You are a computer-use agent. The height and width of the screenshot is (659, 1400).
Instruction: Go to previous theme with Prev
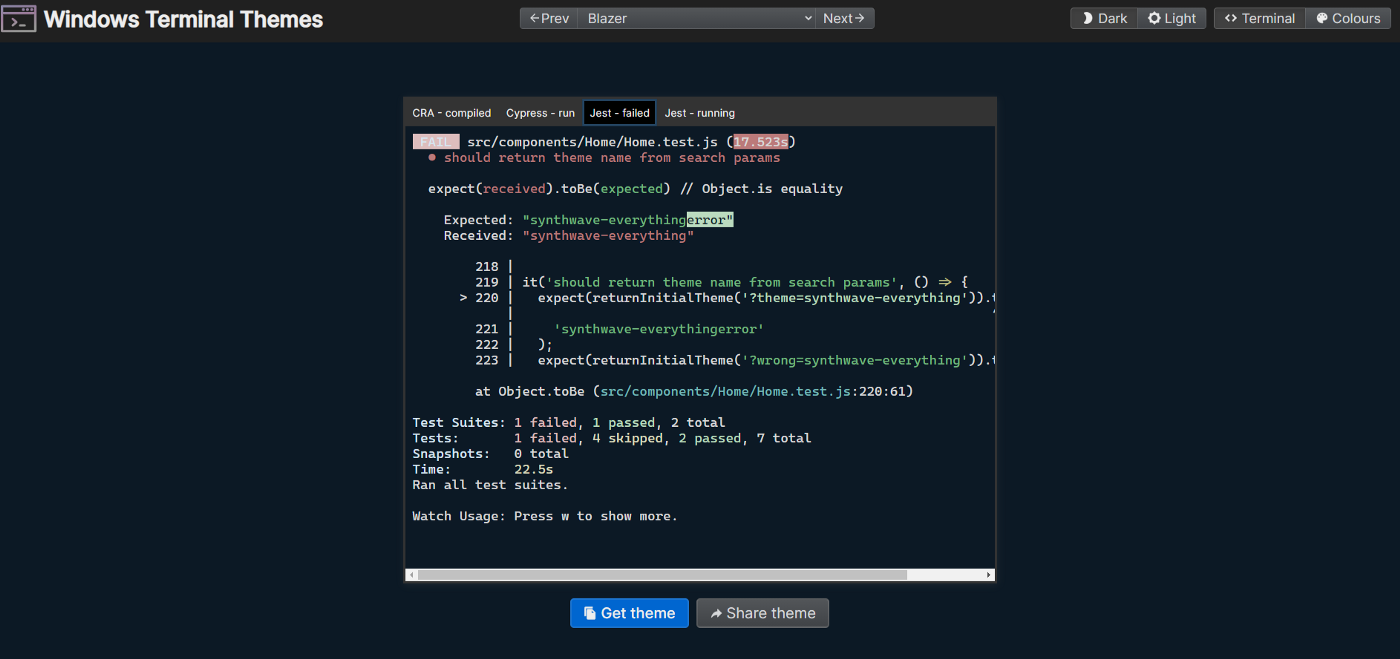(x=549, y=18)
